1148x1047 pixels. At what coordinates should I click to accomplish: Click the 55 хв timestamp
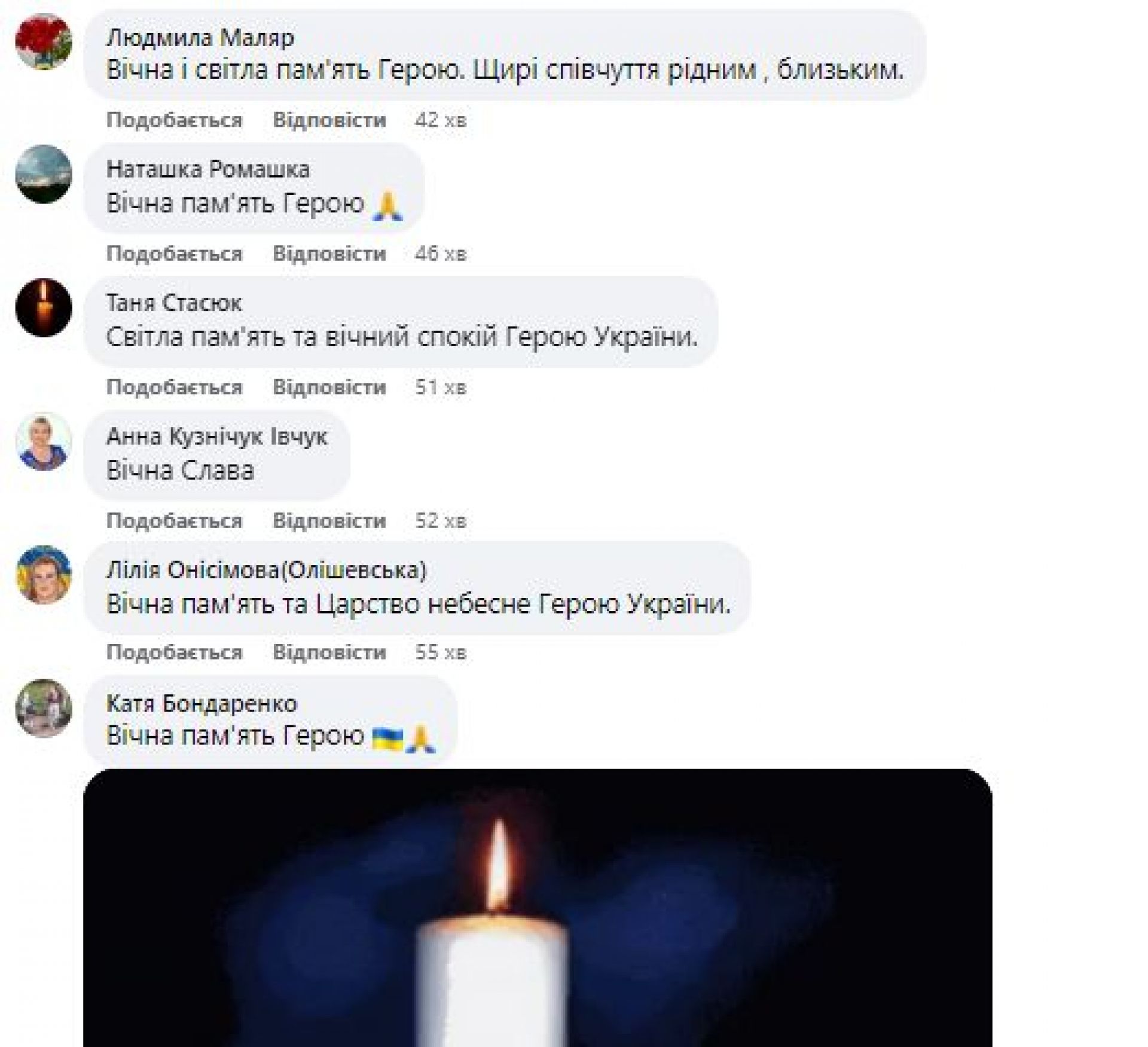(440, 652)
